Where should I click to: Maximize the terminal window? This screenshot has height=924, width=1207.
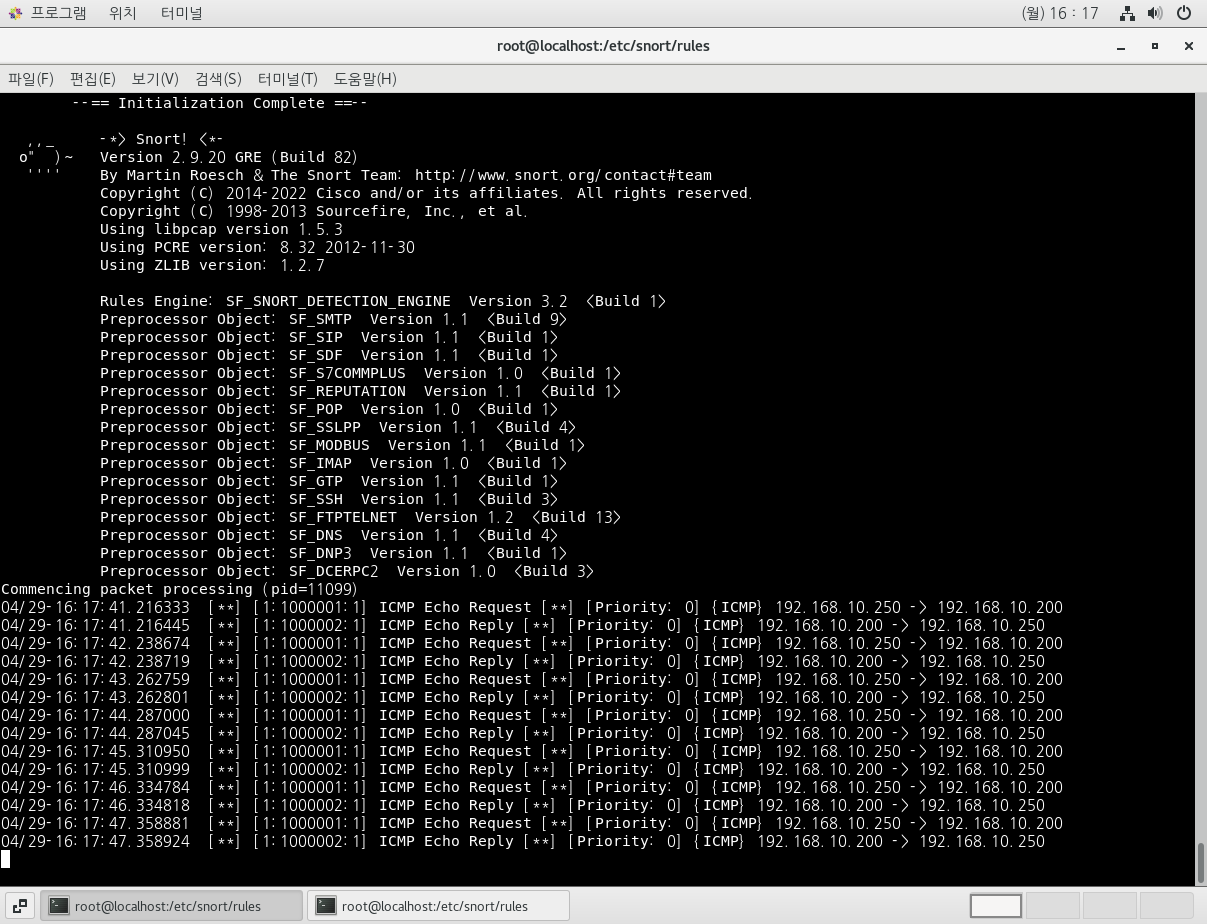[x=1154, y=46]
